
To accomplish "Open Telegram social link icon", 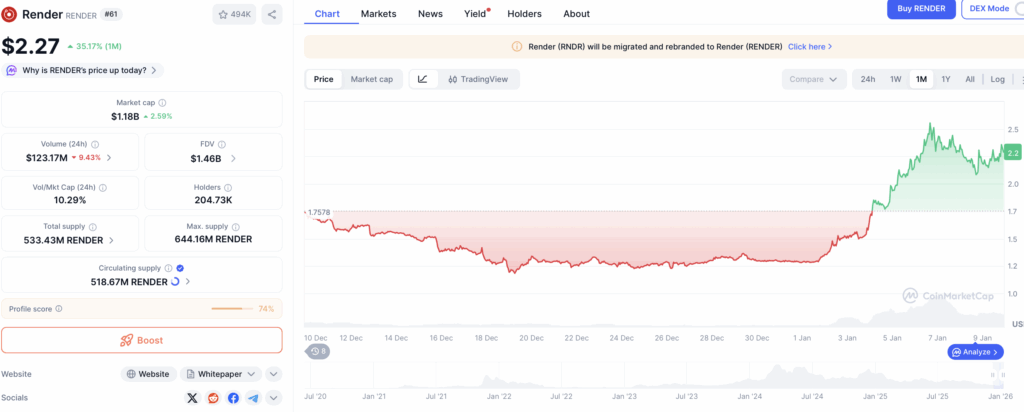I will pyautogui.click(x=253, y=398).
